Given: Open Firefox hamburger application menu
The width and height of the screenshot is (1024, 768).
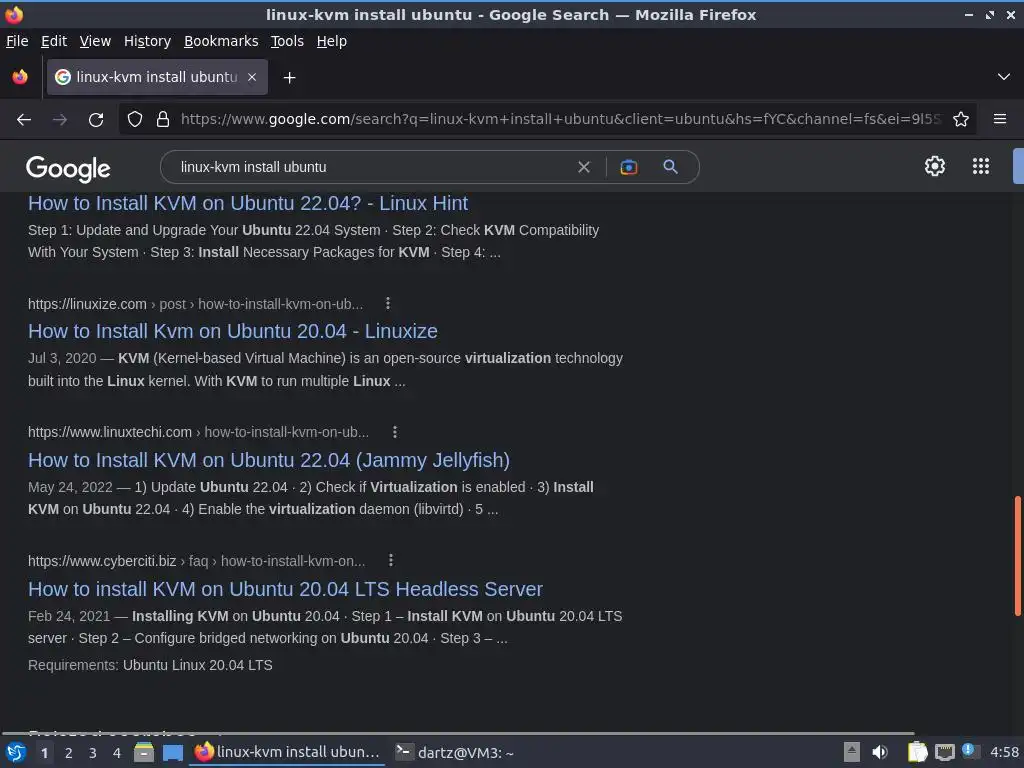Looking at the screenshot, I should coord(1000,119).
